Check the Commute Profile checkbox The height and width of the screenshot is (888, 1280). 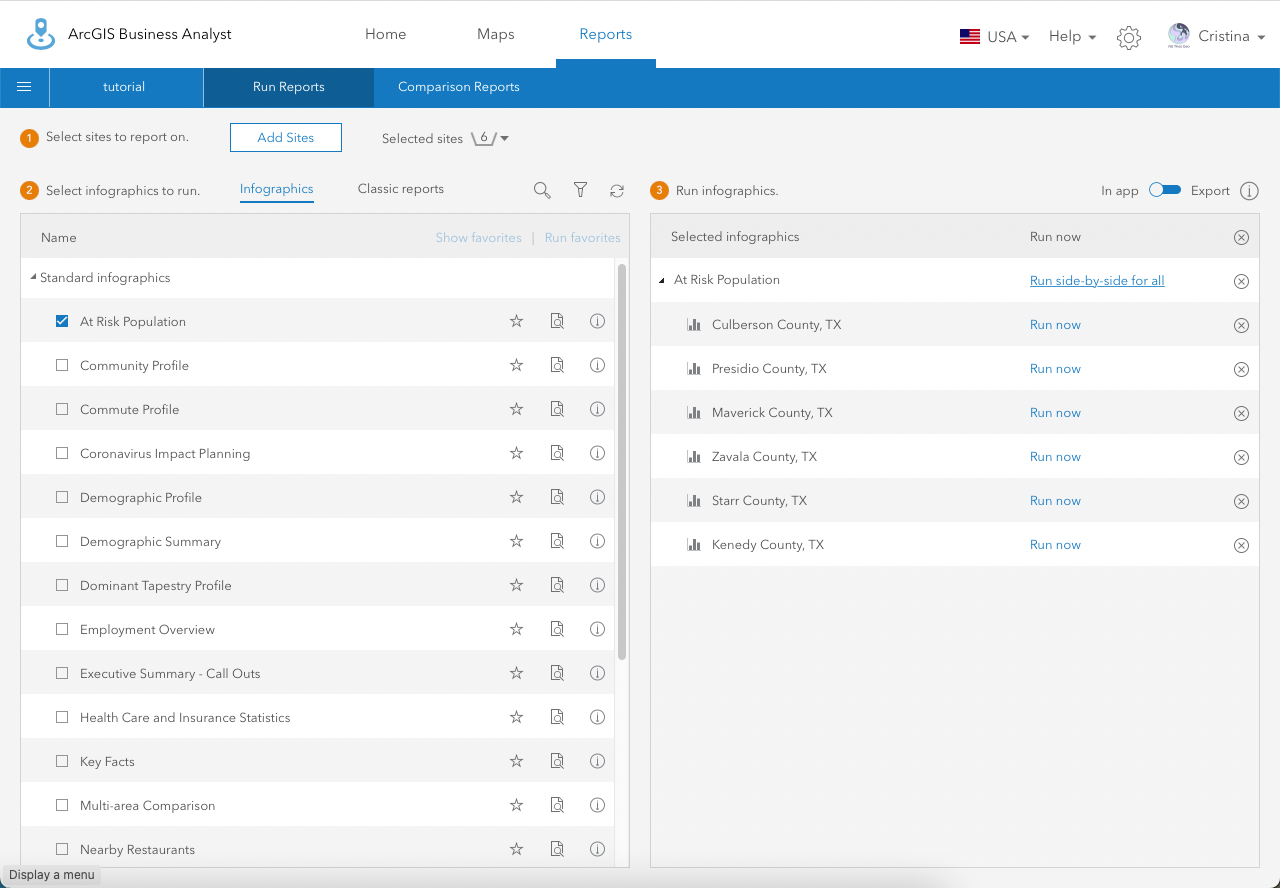coord(62,409)
